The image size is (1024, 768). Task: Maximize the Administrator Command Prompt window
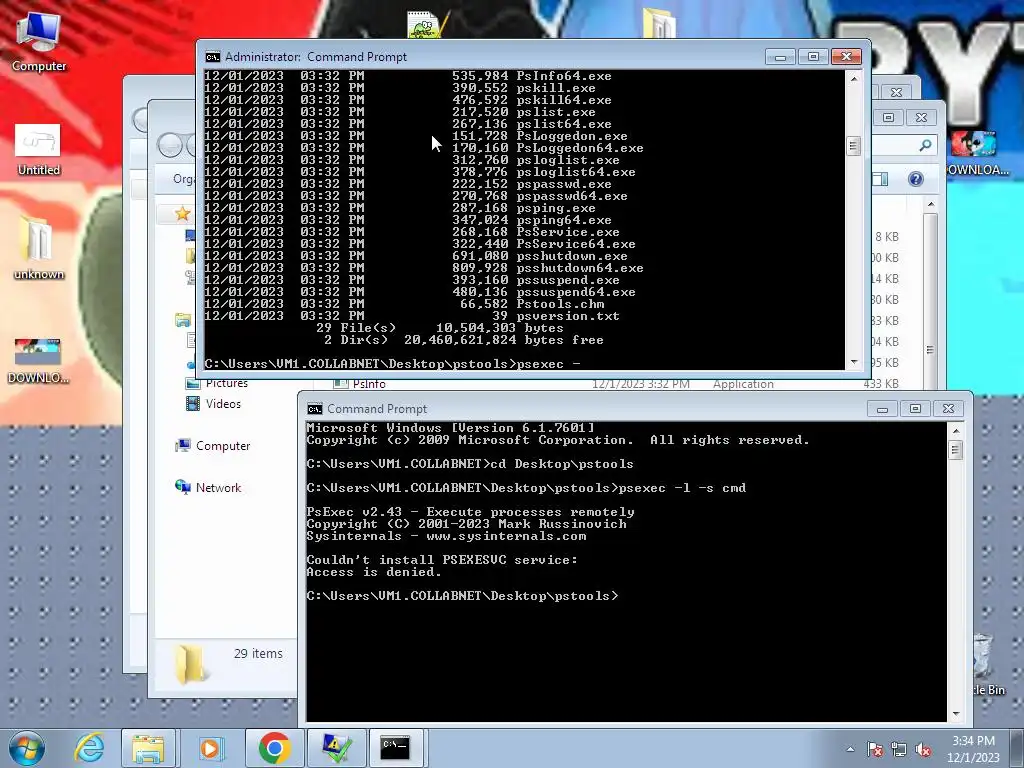[x=813, y=57]
